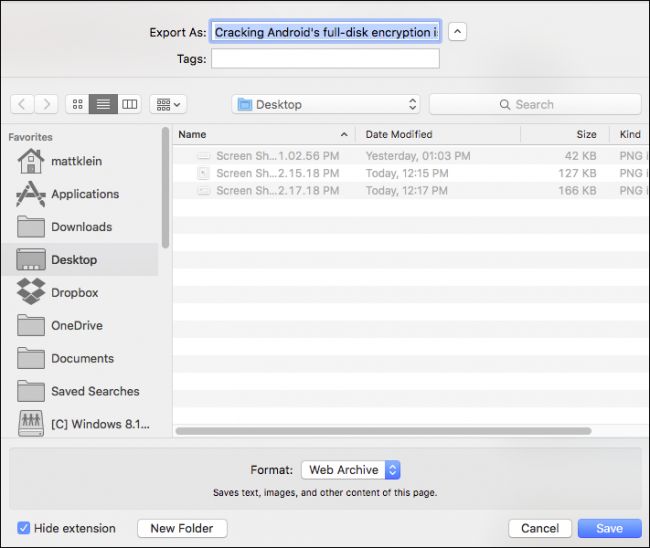Image resolution: width=650 pixels, height=548 pixels.
Task: Click the Search field
Action: pyautogui.click(x=535, y=104)
